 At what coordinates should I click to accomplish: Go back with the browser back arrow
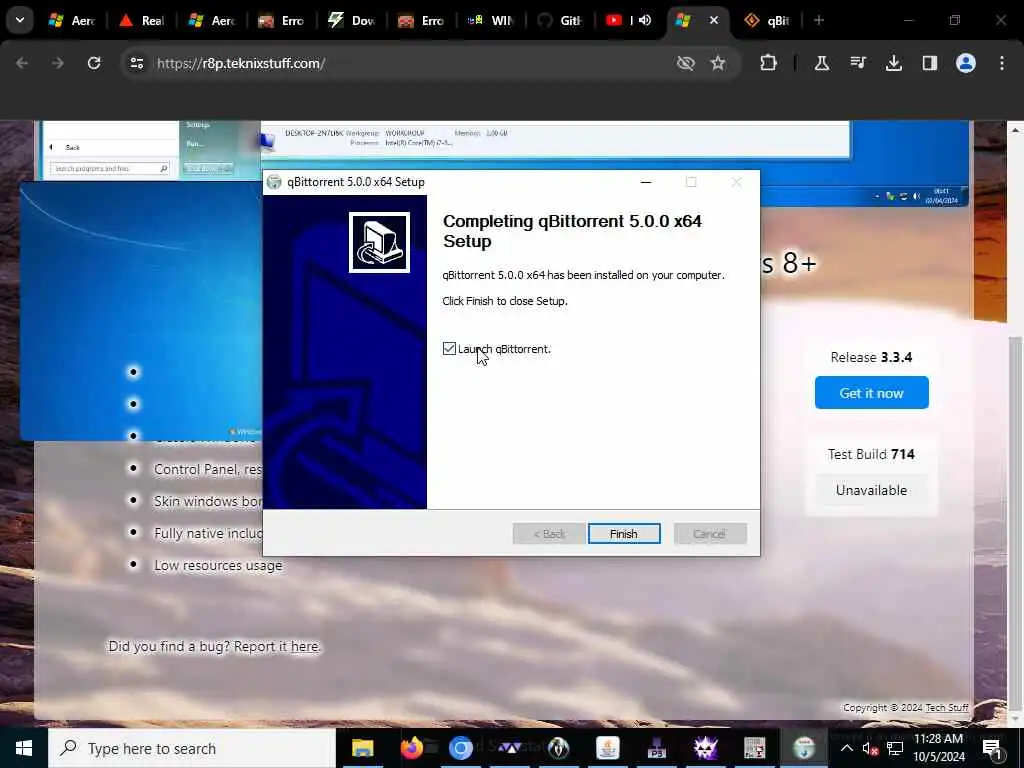(x=22, y=63)
